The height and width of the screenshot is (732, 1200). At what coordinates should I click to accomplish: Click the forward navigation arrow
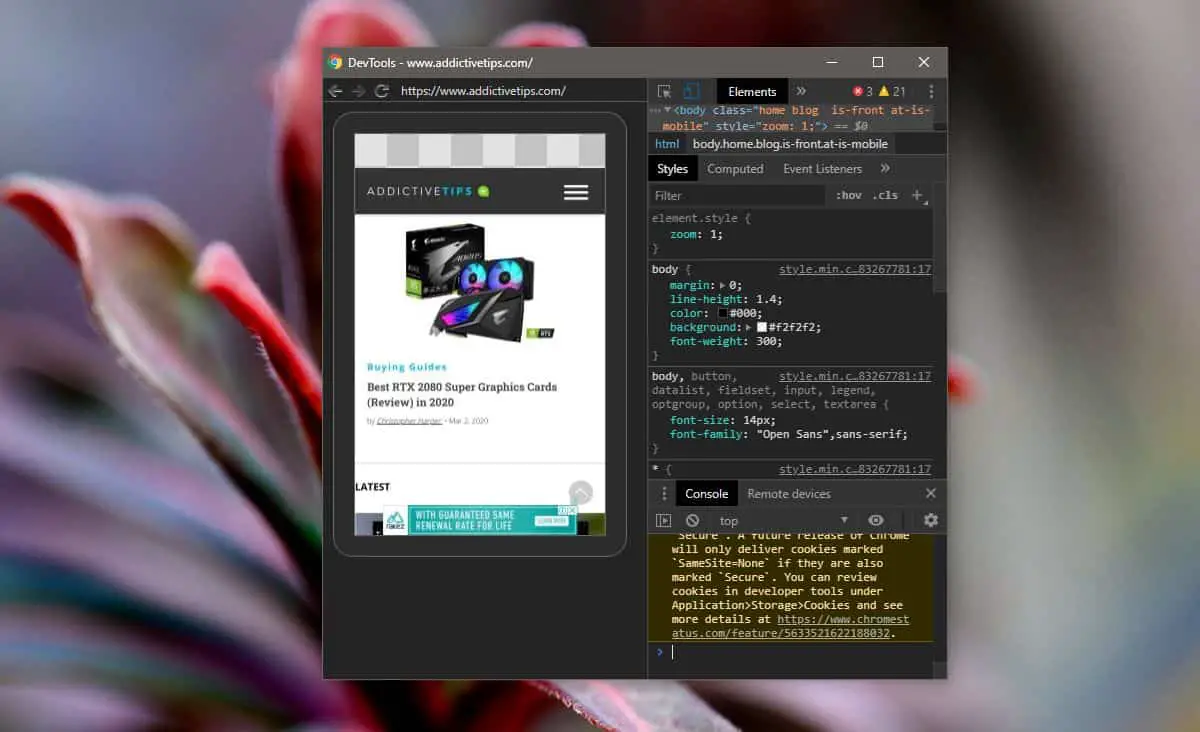pos(359,91)
